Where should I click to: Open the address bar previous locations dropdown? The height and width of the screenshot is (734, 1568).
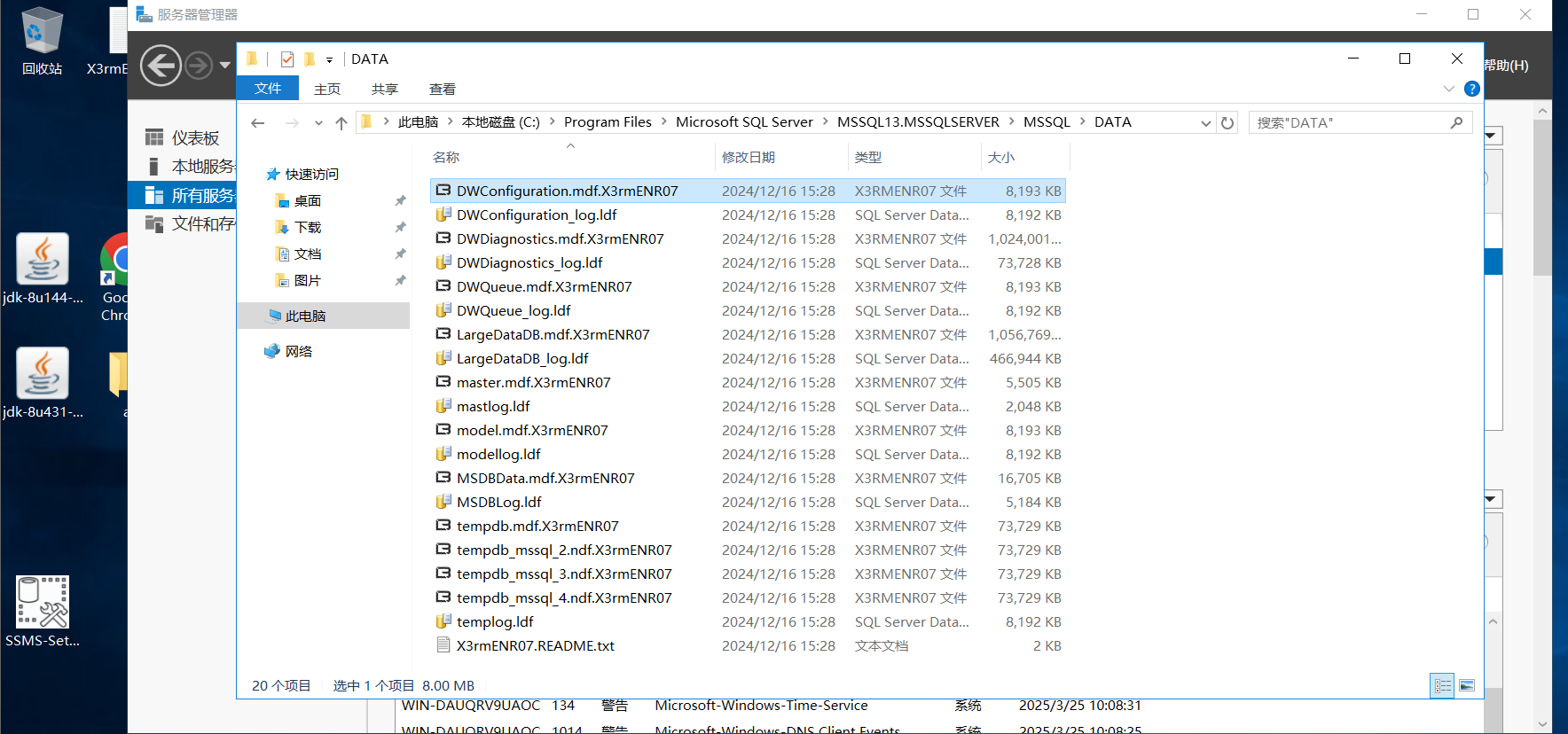pyautogui.click(x=1205, y=123)
